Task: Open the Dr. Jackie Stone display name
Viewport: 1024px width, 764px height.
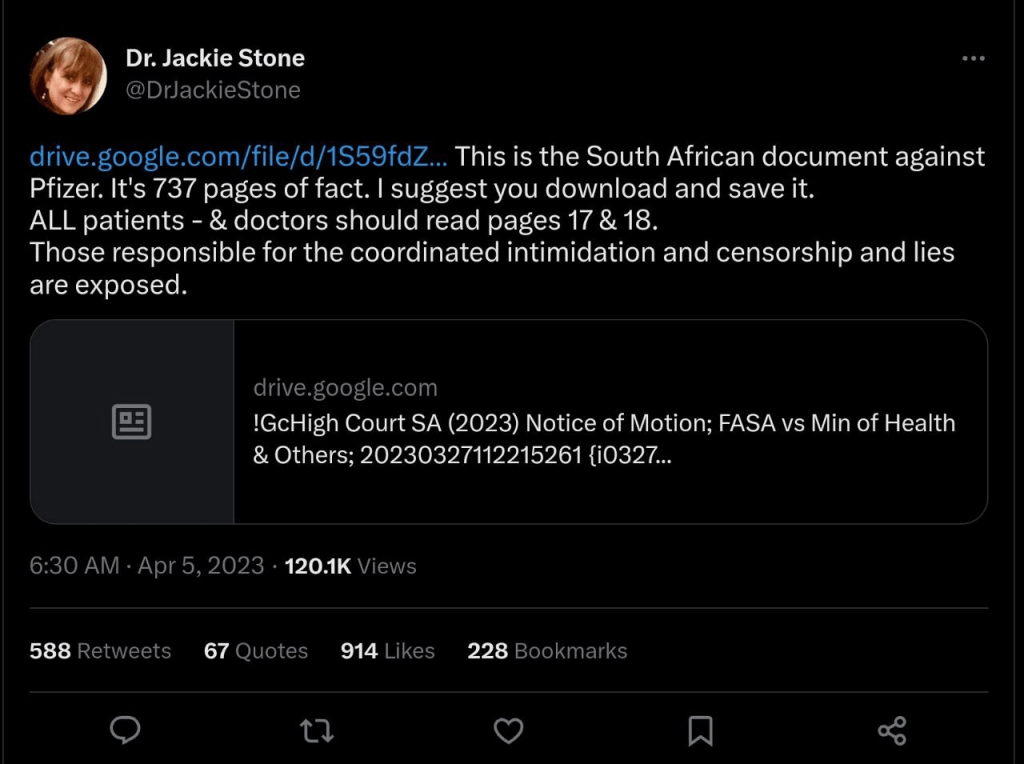Action: pos(215,58)
